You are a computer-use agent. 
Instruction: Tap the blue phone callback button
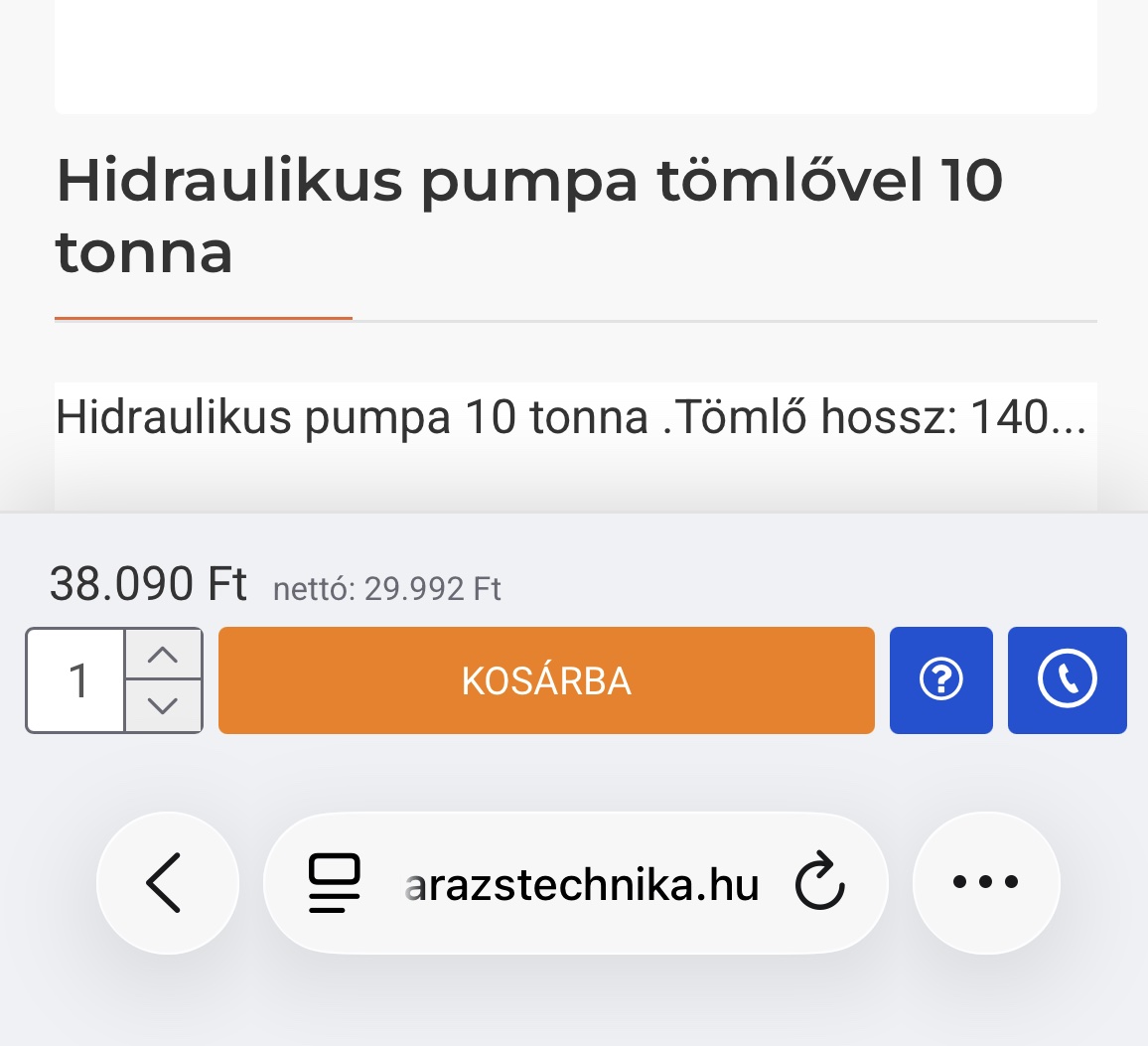(1067, 680)
